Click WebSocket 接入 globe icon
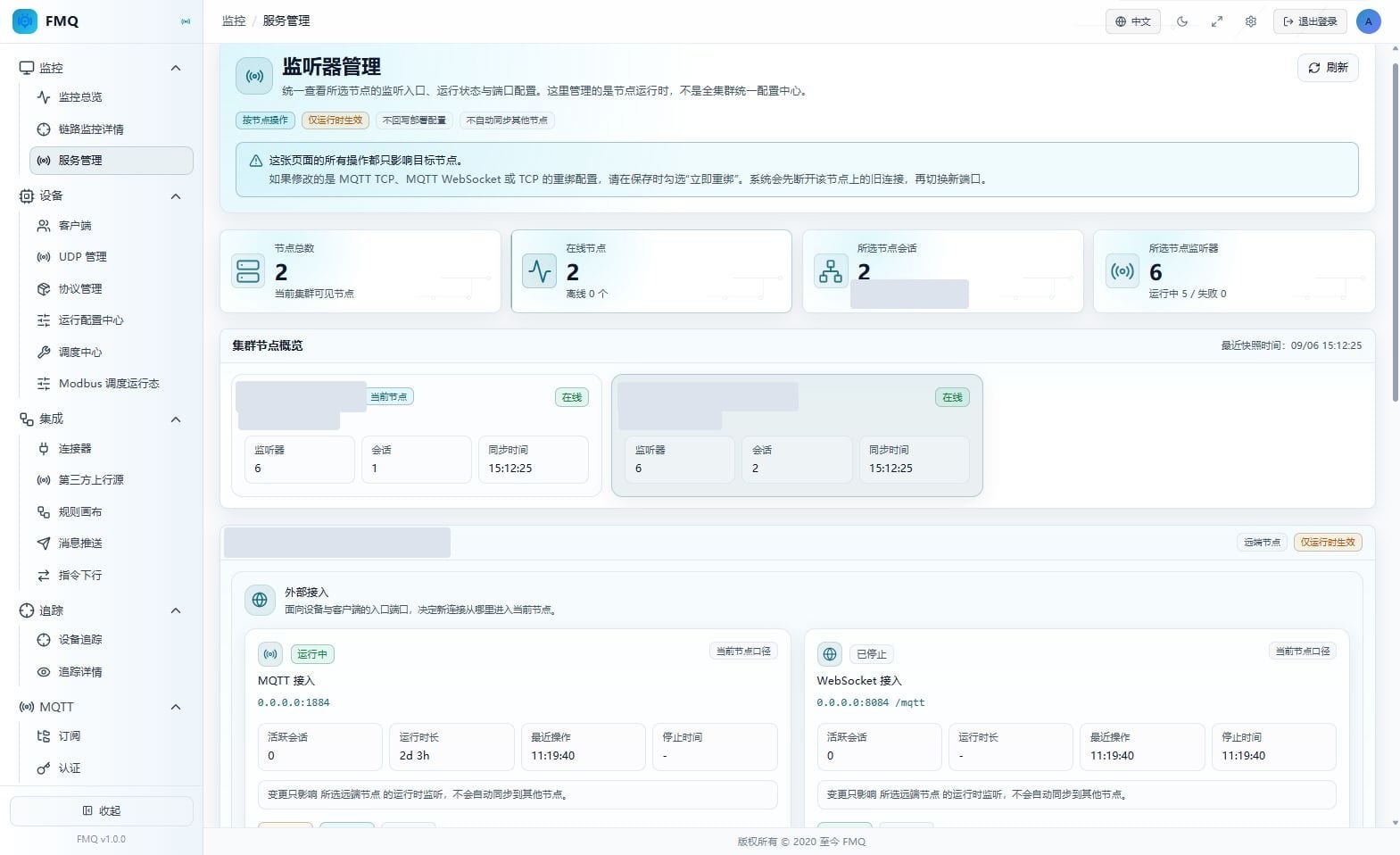This screenshot has height=855, width=1400. click(x=829, y=654)
